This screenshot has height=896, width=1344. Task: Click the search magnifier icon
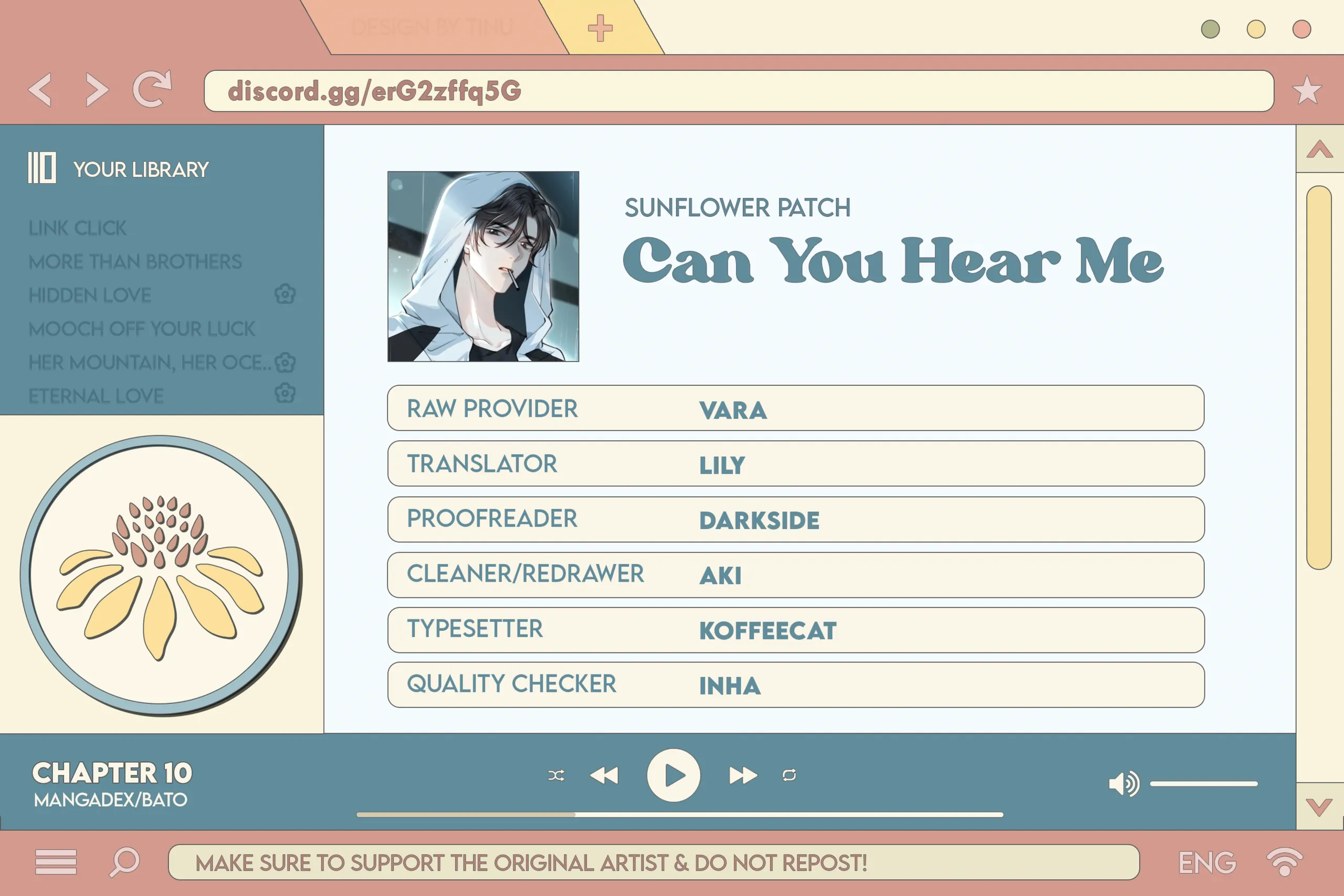point(124,862)
